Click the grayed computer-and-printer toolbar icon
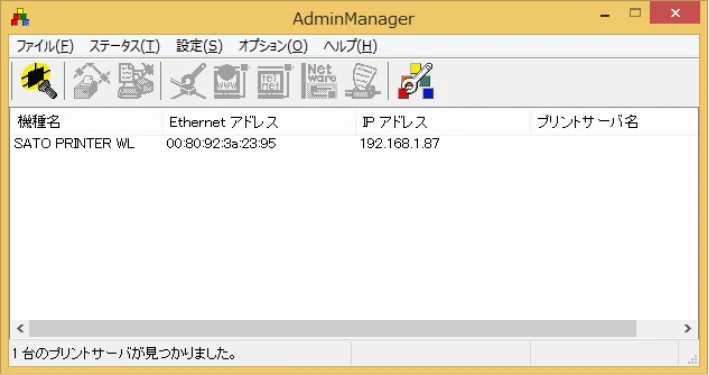This screenshot has width=709, height=375. click(x=135, y=81)
